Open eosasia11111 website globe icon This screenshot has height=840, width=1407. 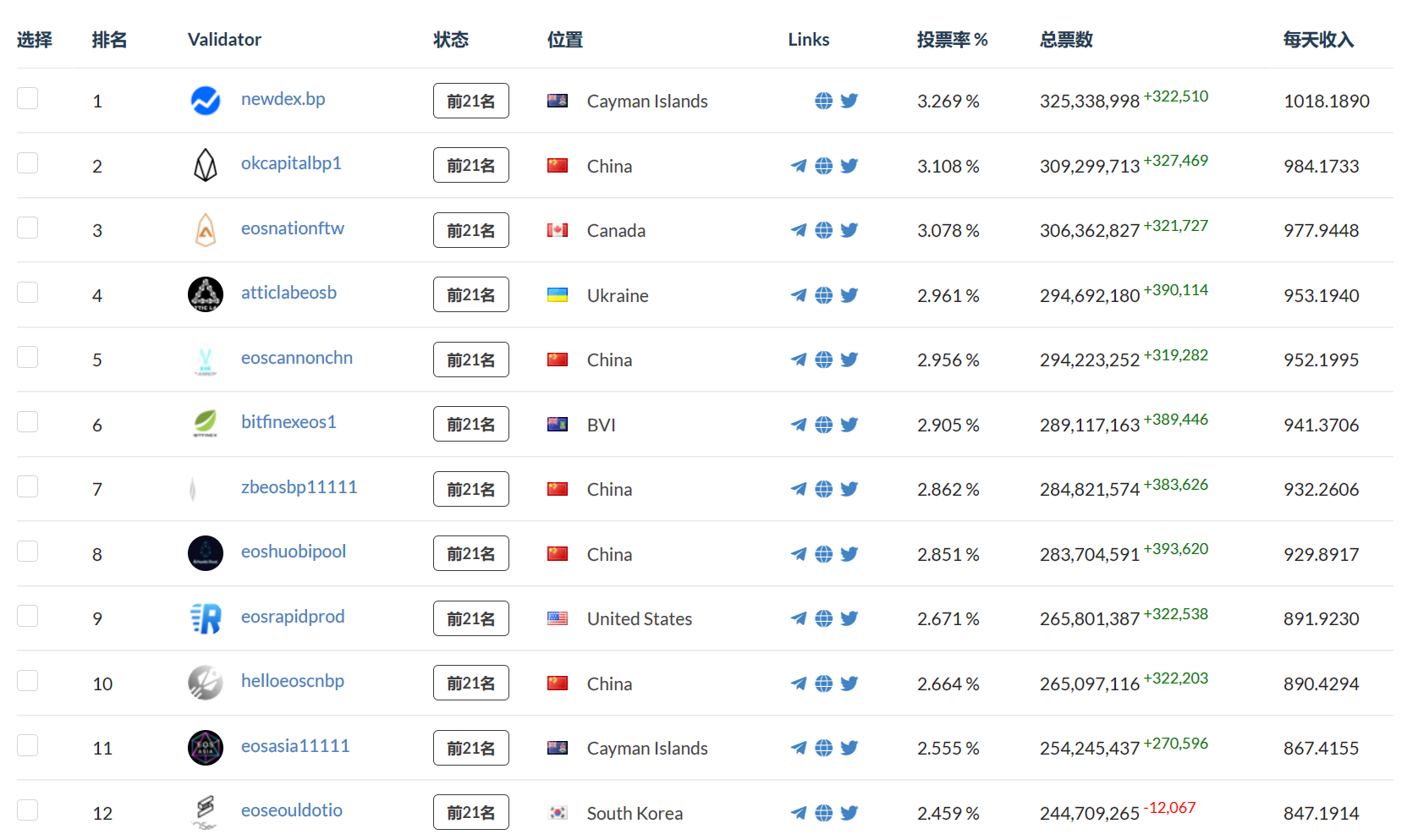click(x=823, y=748)
